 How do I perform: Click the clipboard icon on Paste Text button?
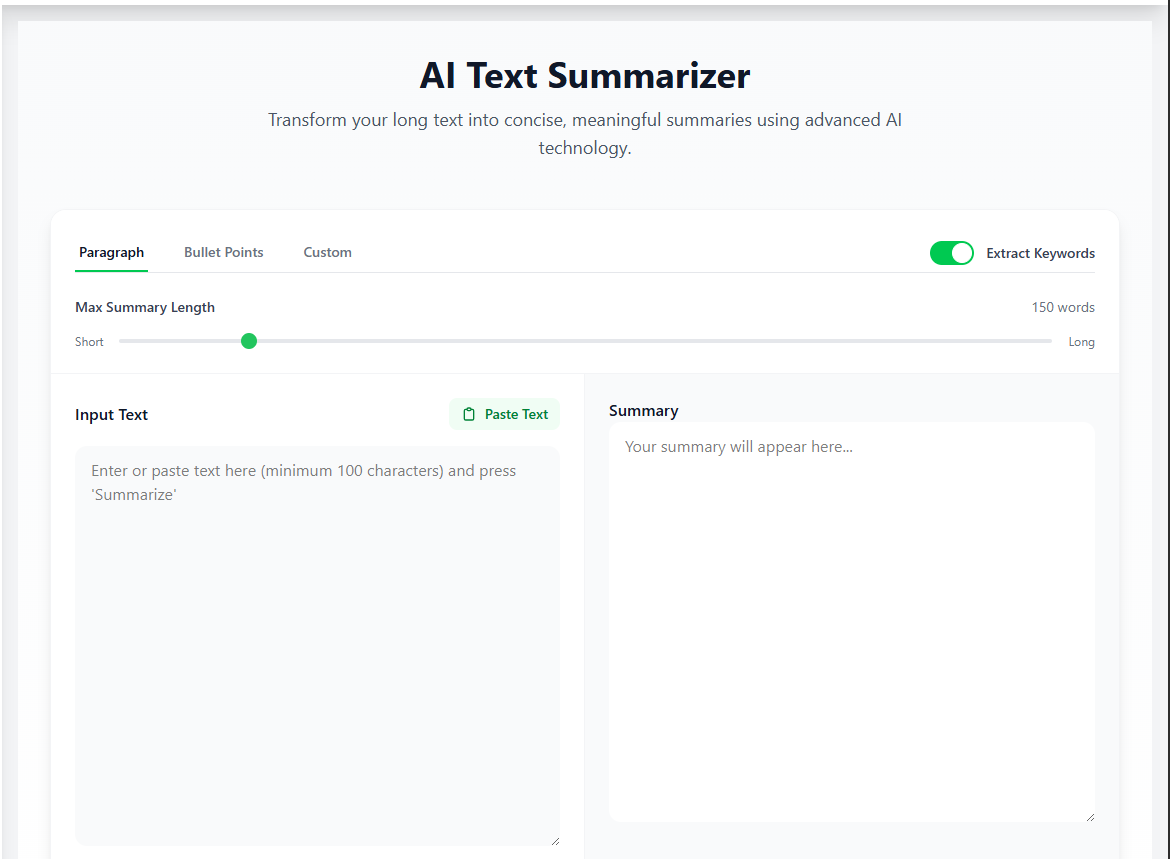468,413
